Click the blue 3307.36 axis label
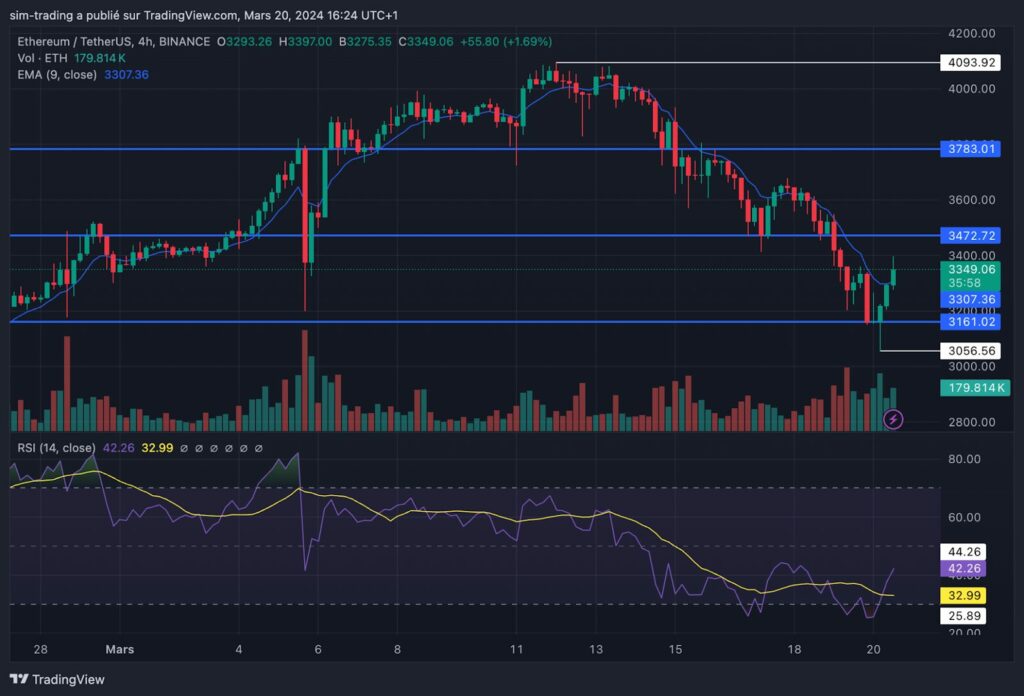 tap(970, 299)
